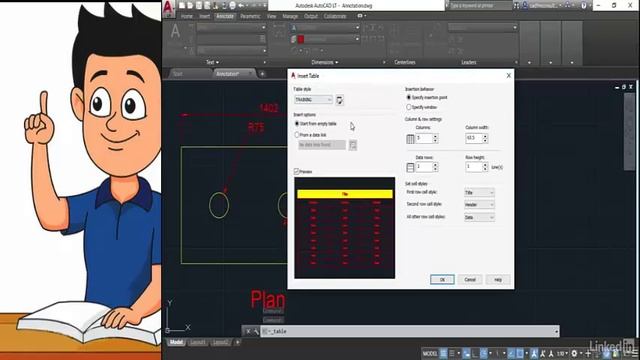This screenshot has width=640, height=360.
Task: Toggle the Preview checkbox
Action: point(297,172)
